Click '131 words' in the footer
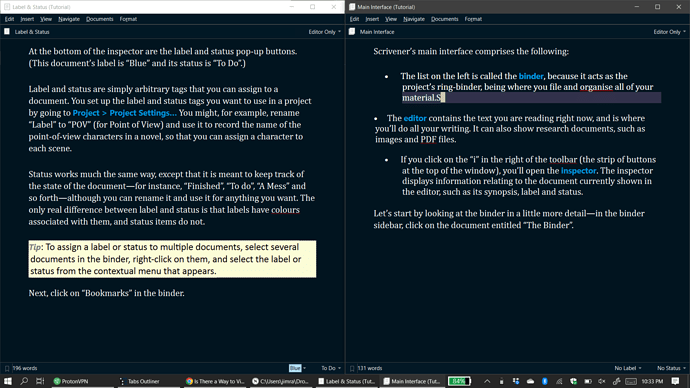This screenshot has width=690, height=388. pyautogui.click(x=370, y=368)
